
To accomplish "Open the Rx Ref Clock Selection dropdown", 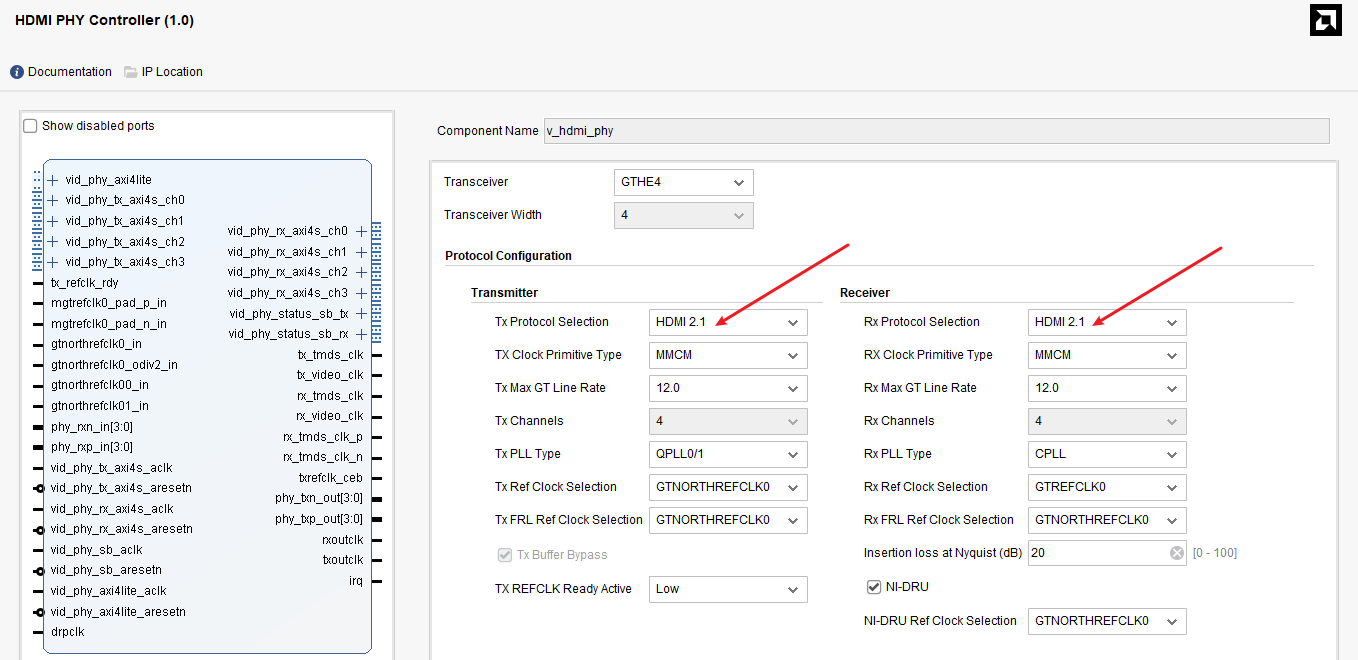I will point(1107,487).
